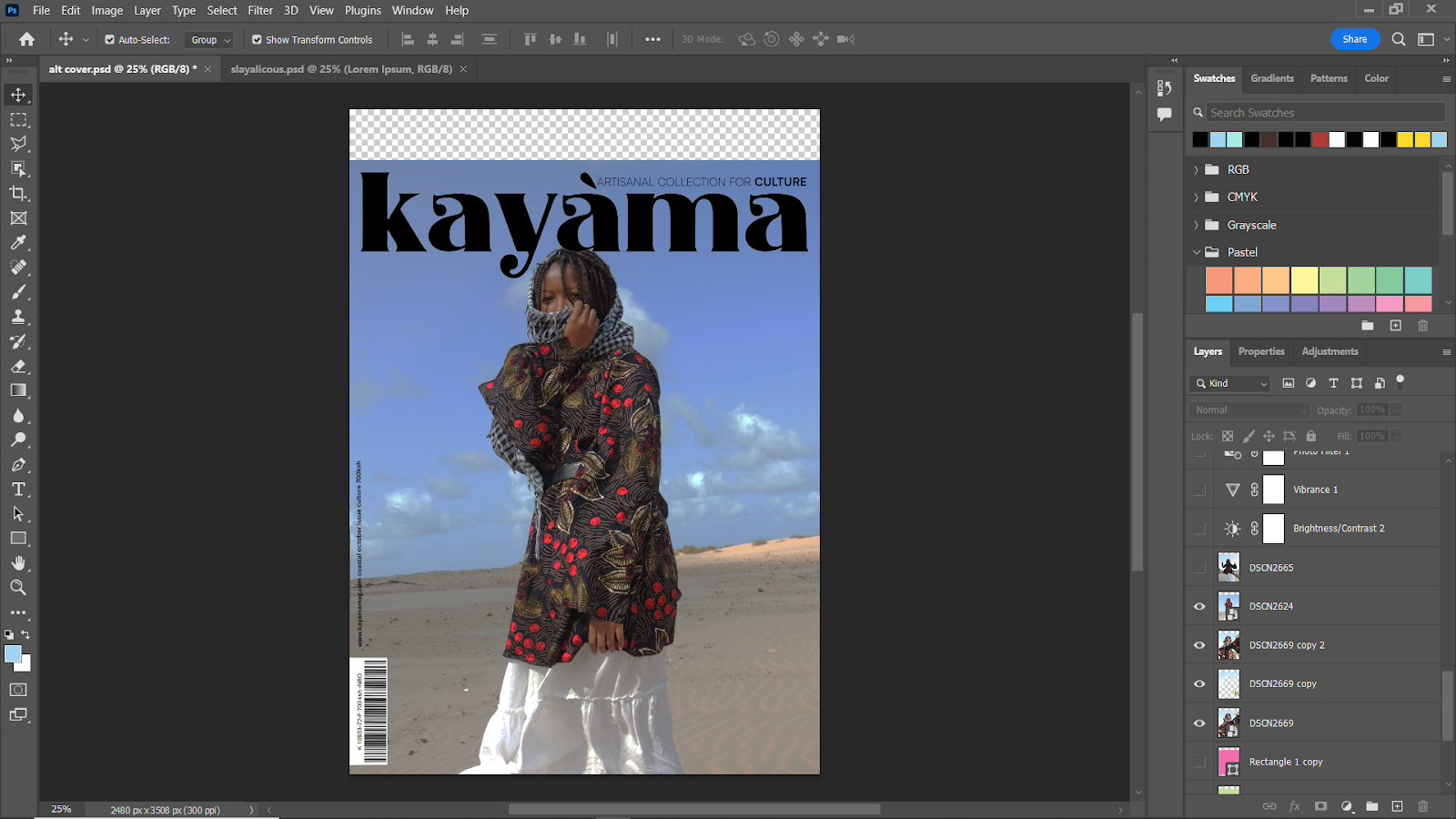Show the Vibrance 1 layer

[1199, 490]
